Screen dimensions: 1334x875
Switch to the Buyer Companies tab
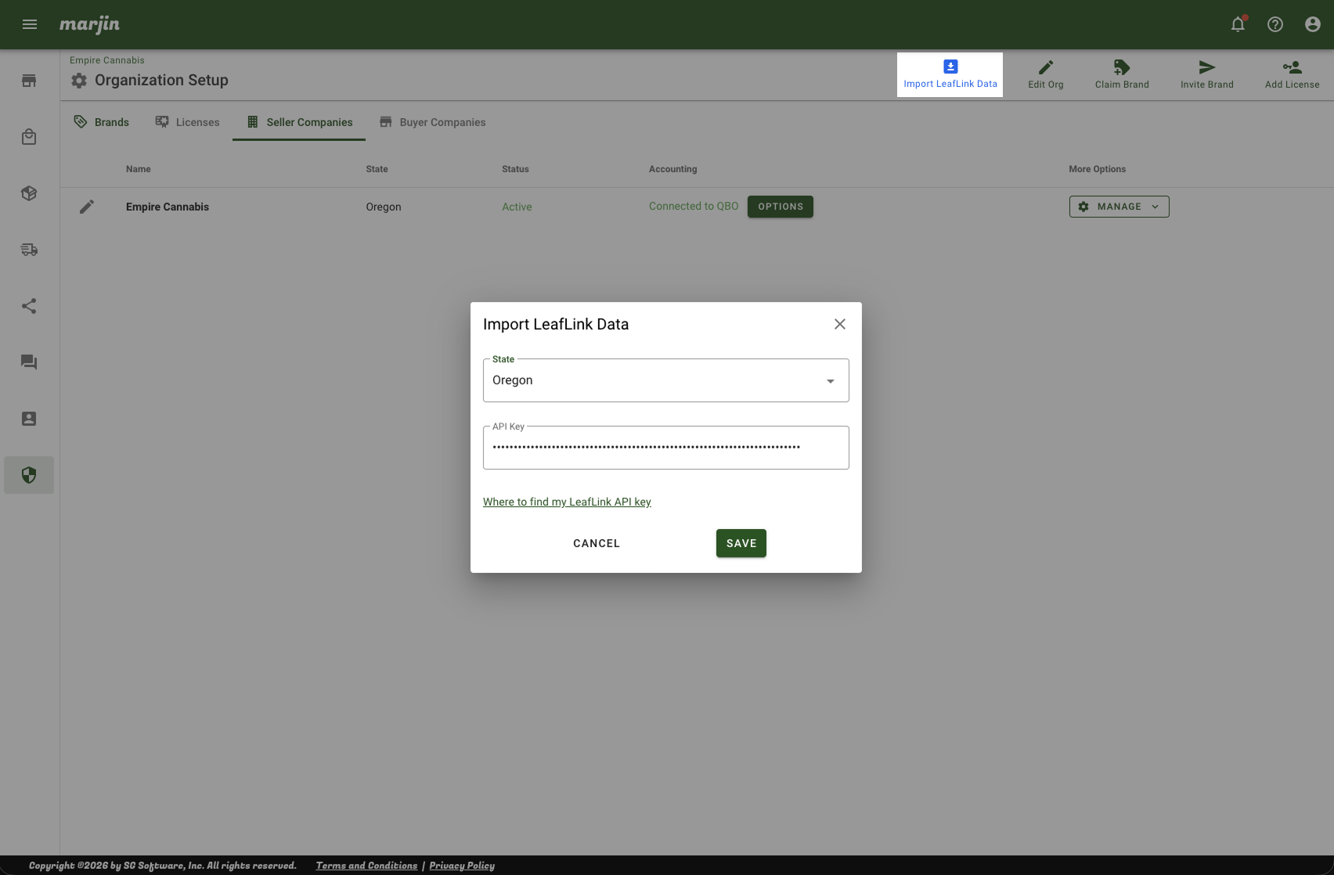pos(432,122)
